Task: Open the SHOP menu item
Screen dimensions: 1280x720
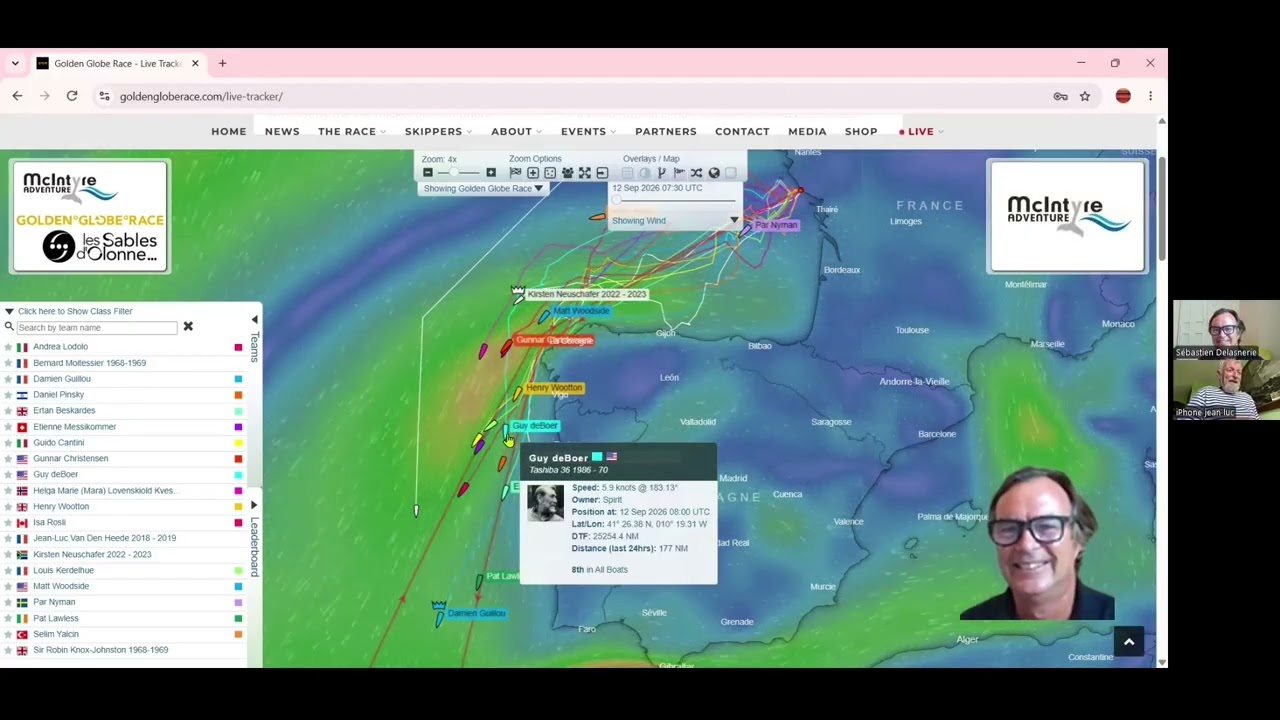Action: coord(861,132)
